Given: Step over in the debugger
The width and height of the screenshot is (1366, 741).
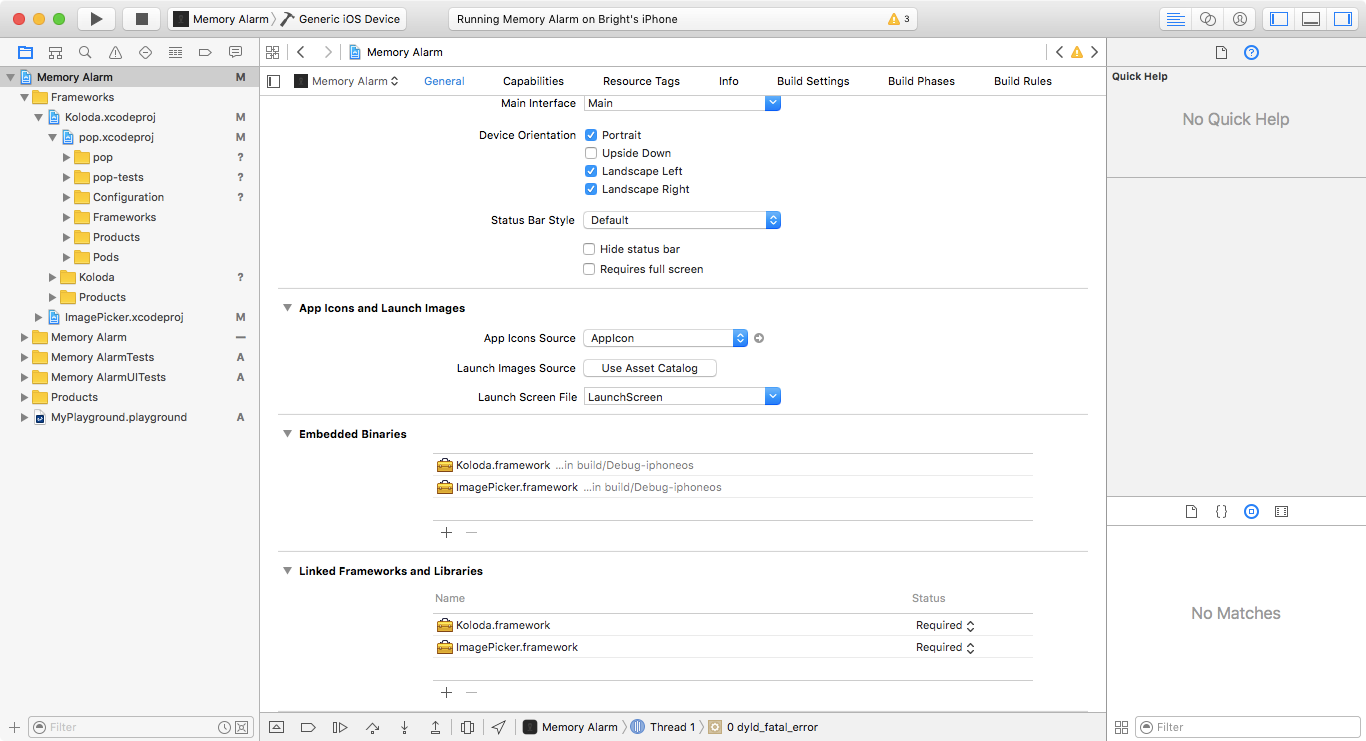Looking at the screenshot, I should tap(372, 727).
